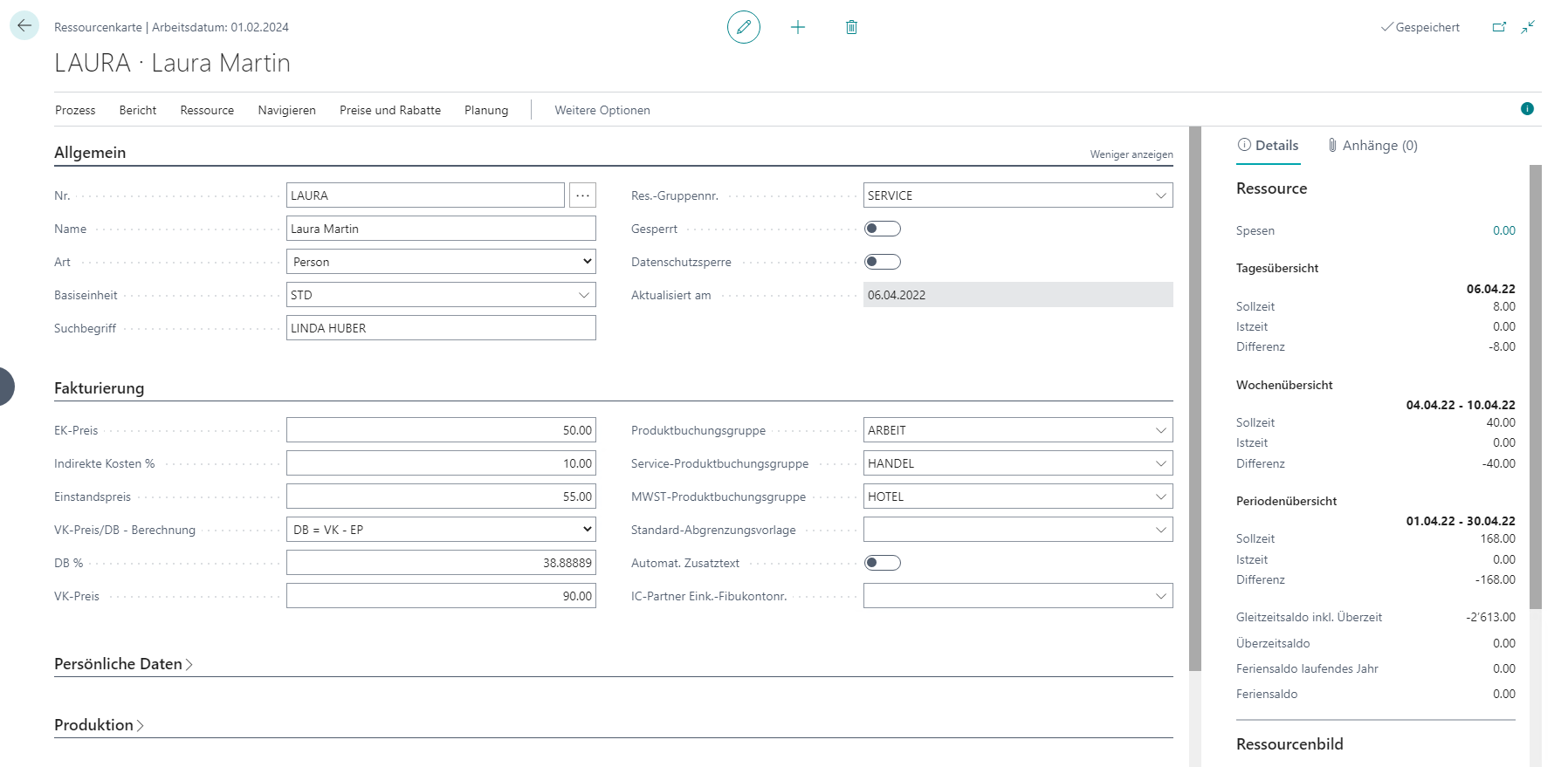Viewport: 1568px width, 767px height.
Task: Toggle the Gesperrt switch
Action: tap(882, 229)
